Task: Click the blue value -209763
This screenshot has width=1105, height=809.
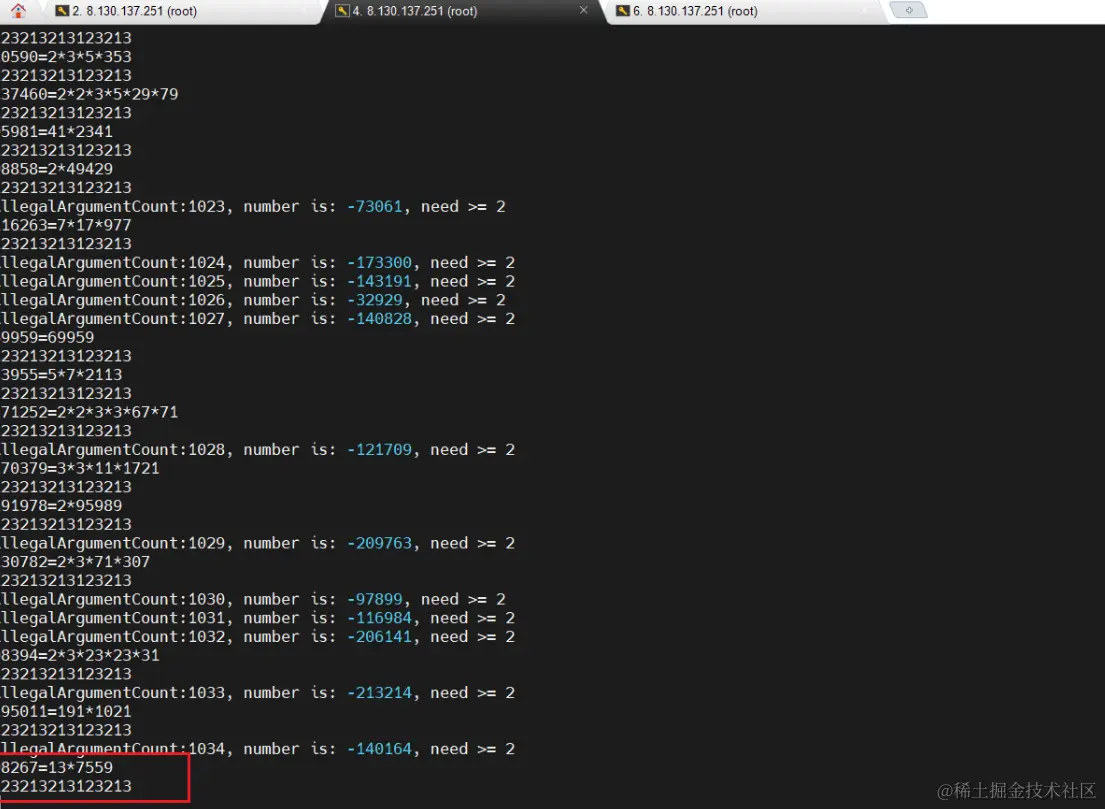Action: pos(379,543)
